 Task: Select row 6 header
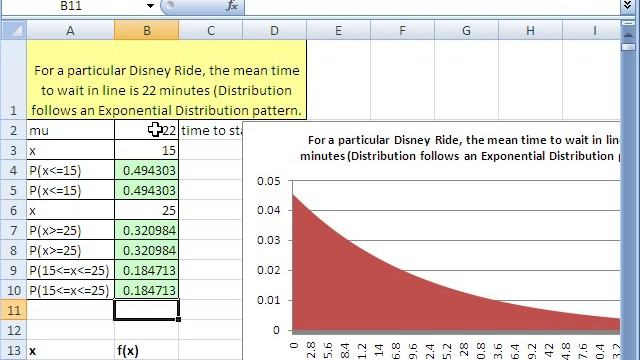click(x=13, y=210)
